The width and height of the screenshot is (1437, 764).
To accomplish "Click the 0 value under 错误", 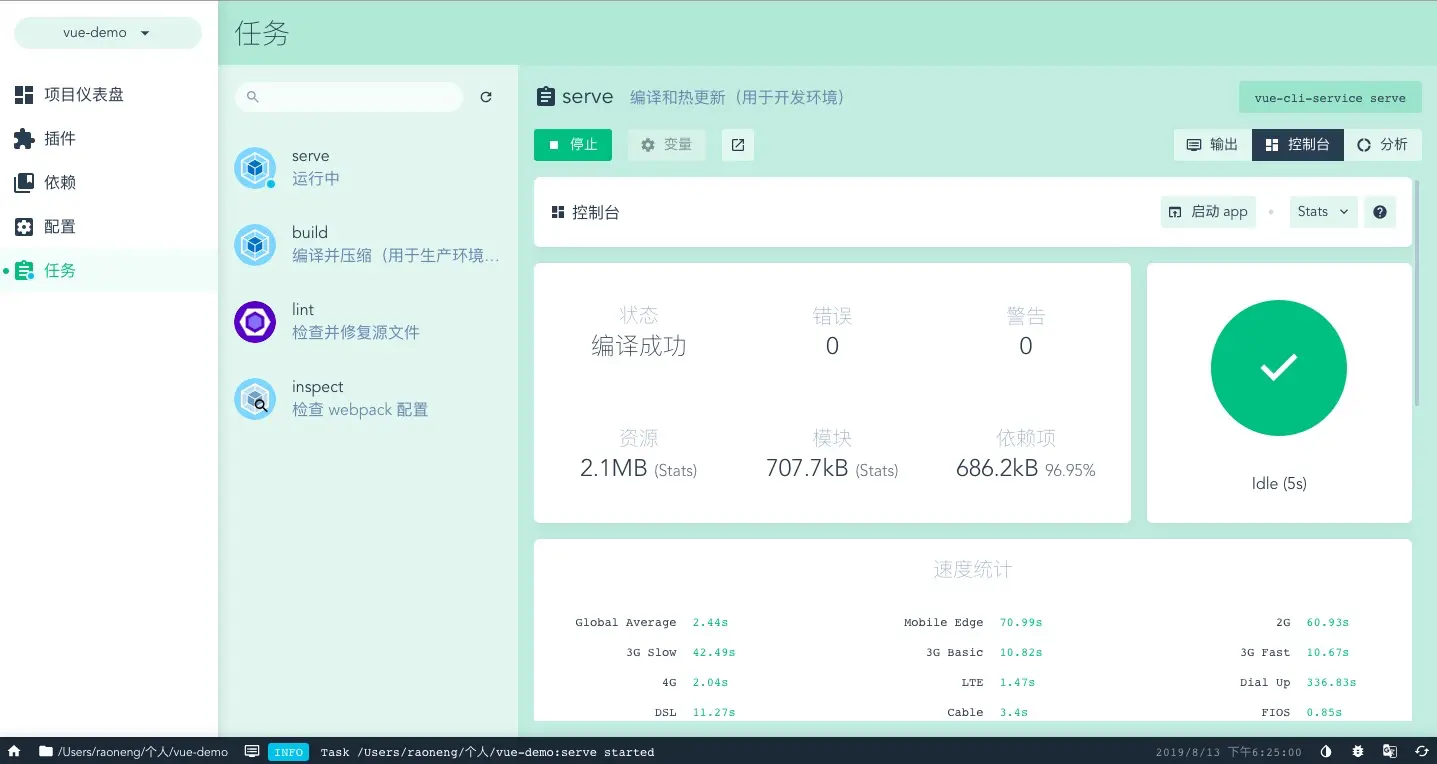I will [832, 346].
